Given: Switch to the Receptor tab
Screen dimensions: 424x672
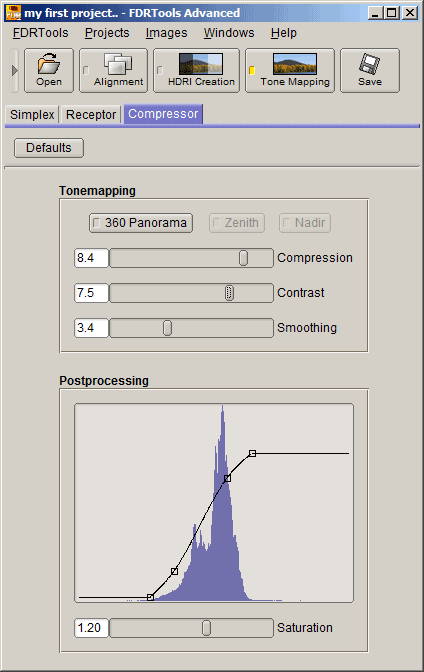Looking at the screenshot, I should [91, 115].
